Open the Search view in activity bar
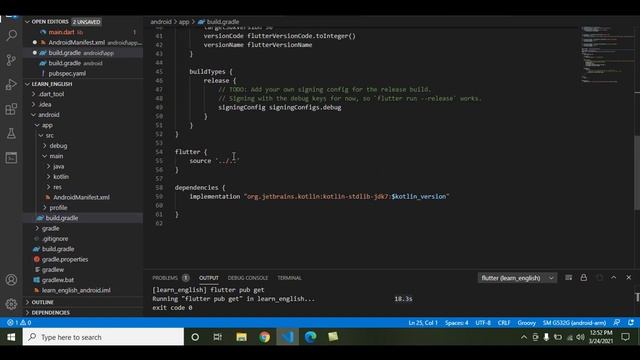This screenshot has height=360, width=640. 11,36
